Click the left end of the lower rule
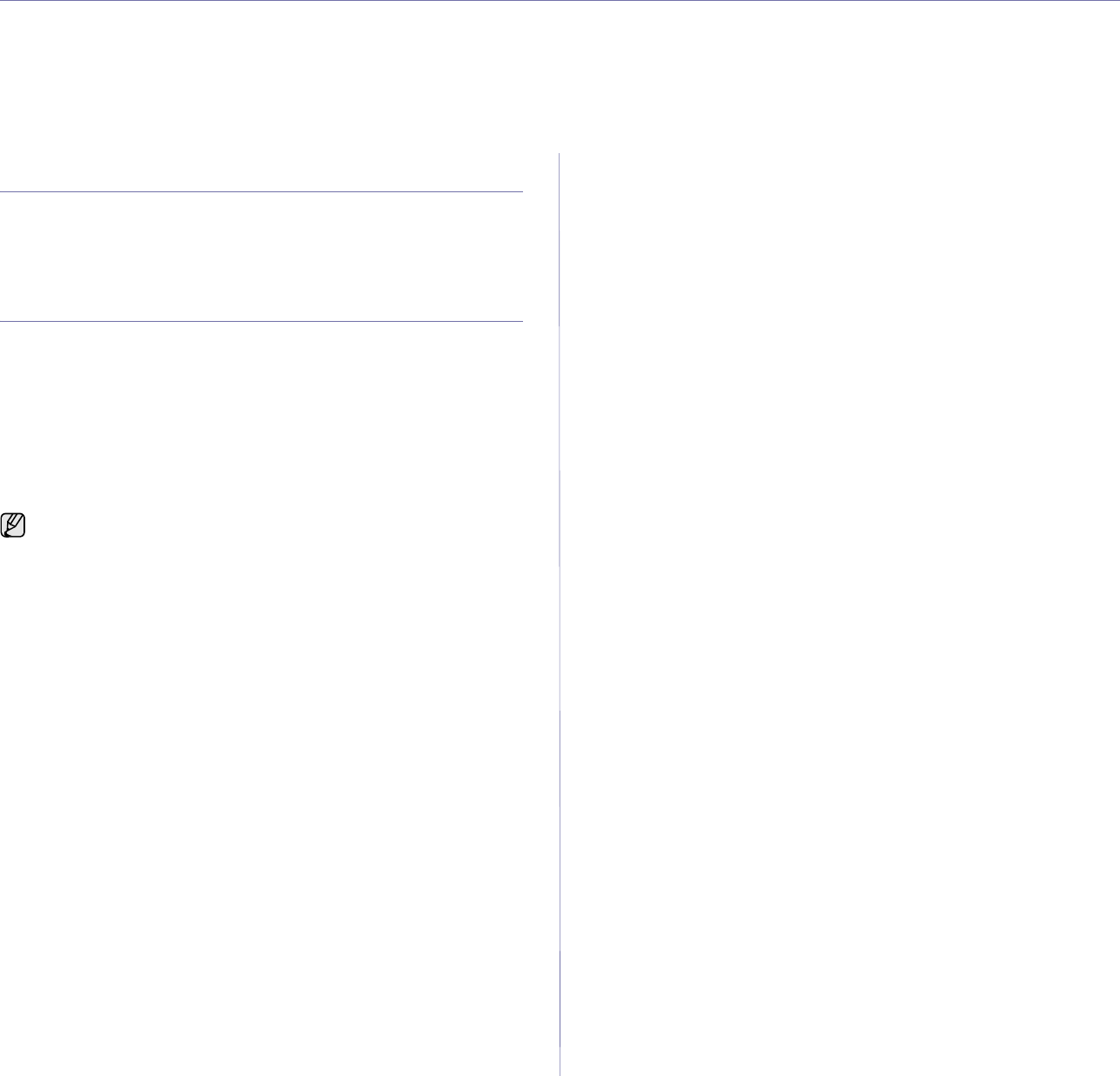The height and width of the screenshot is (1076, 1120). 3,322
